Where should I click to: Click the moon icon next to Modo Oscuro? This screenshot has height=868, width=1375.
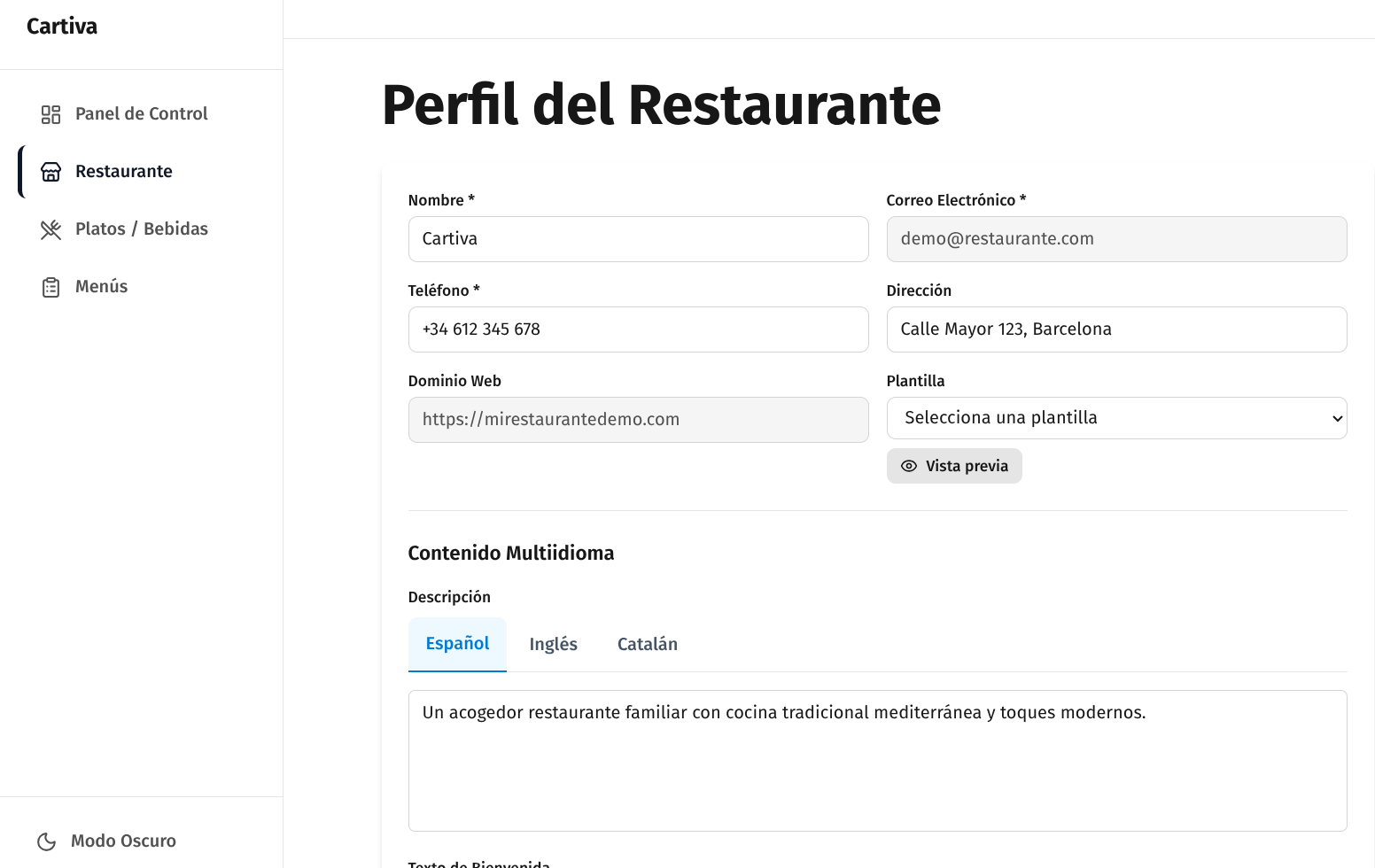44,841
